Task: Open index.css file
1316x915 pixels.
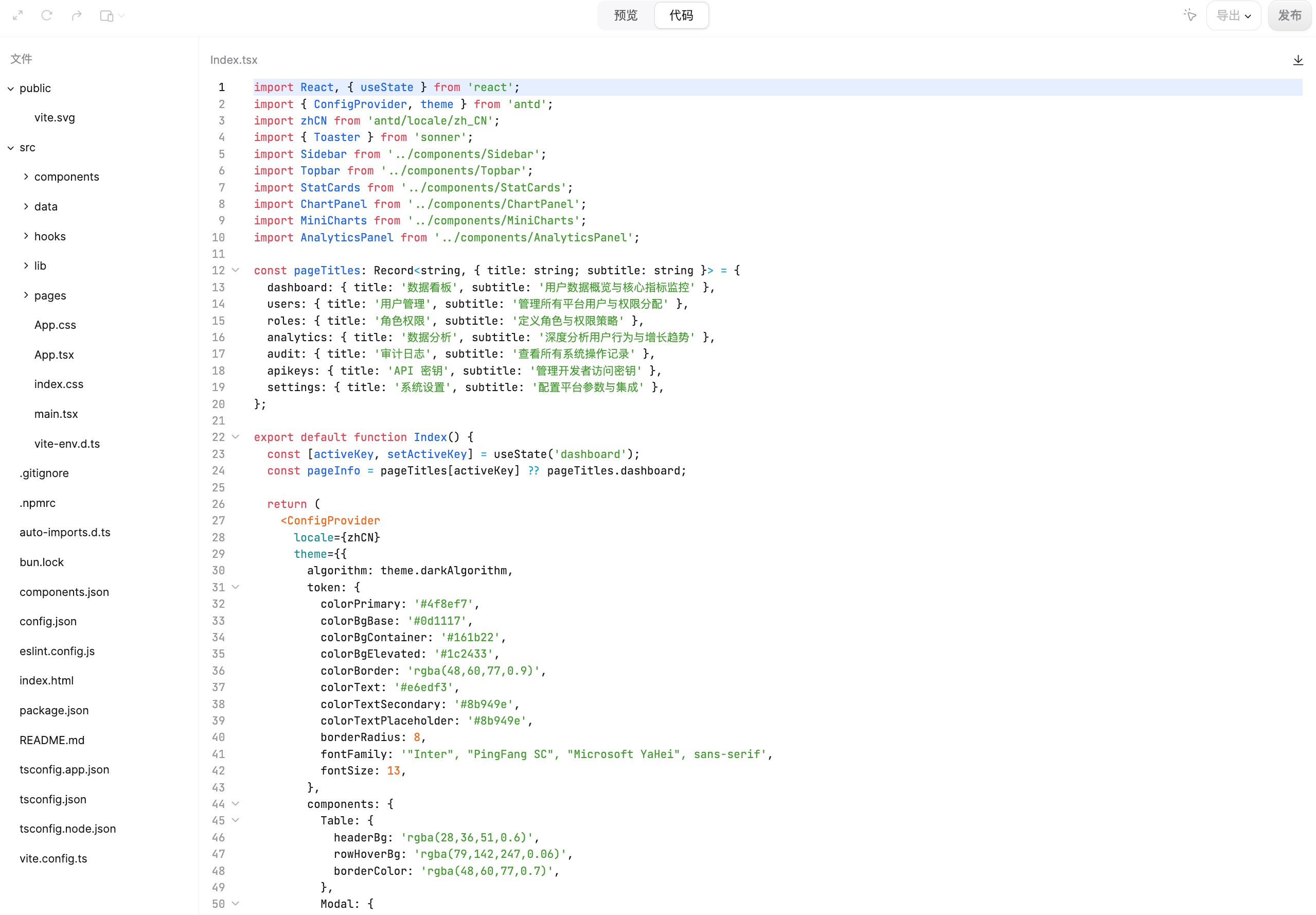Action: point(59,384)
